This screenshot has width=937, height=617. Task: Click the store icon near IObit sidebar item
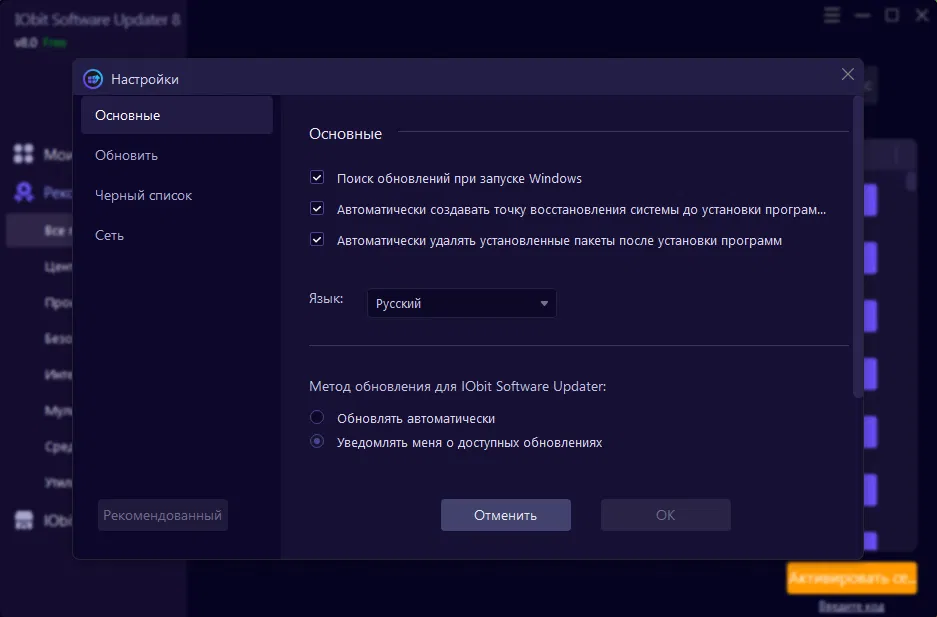(24, 520)
